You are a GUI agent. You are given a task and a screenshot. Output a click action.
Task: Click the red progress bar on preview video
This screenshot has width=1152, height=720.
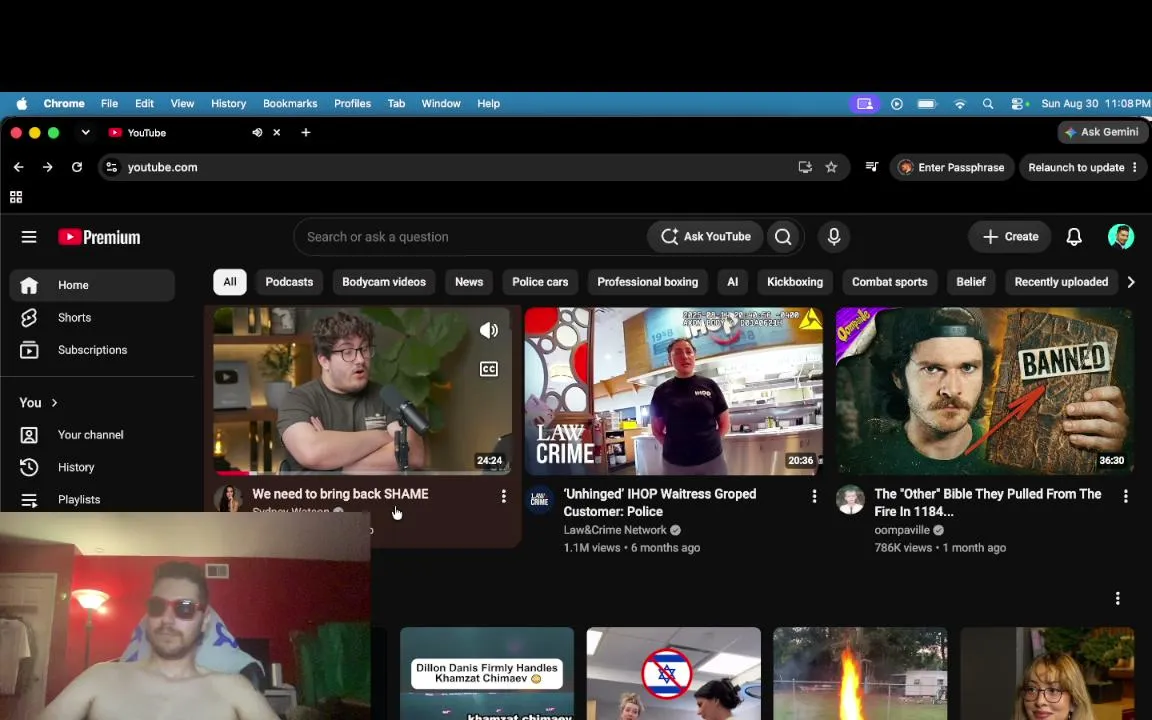pyautogui.click(x=231, y=473)
